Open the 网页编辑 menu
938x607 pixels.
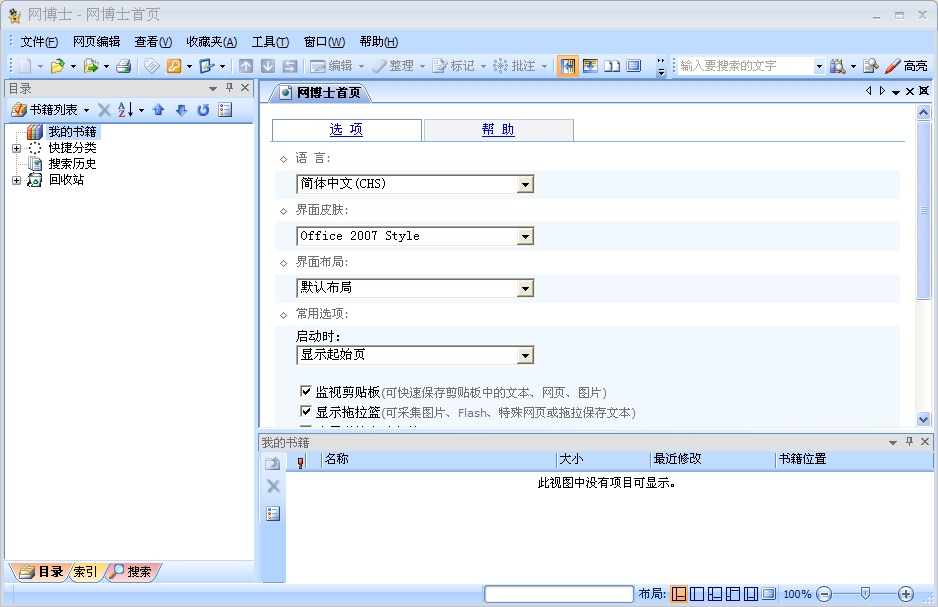tap(96, 42)
